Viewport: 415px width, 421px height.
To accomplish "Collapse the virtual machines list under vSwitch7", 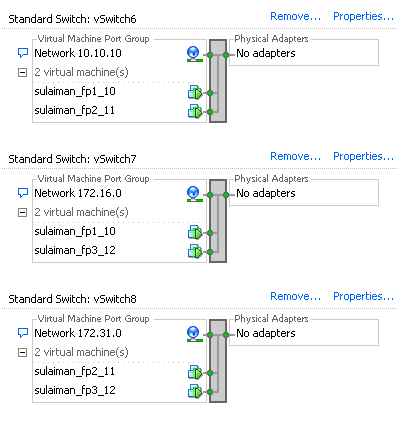I will (x=22, y=212).
